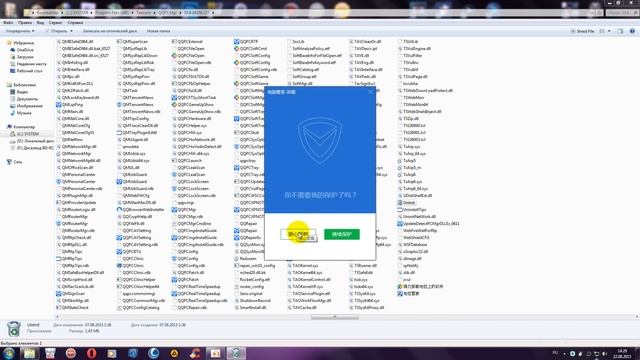Select the QMLspPing file icon

(x=58, y=104)
